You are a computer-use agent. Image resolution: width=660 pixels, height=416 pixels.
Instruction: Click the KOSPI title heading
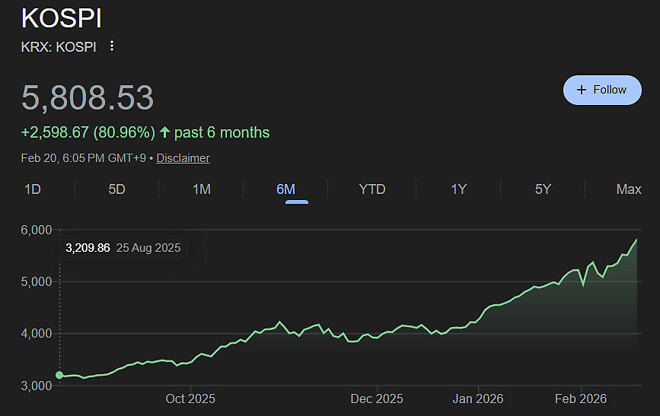(x=61, y=18)
